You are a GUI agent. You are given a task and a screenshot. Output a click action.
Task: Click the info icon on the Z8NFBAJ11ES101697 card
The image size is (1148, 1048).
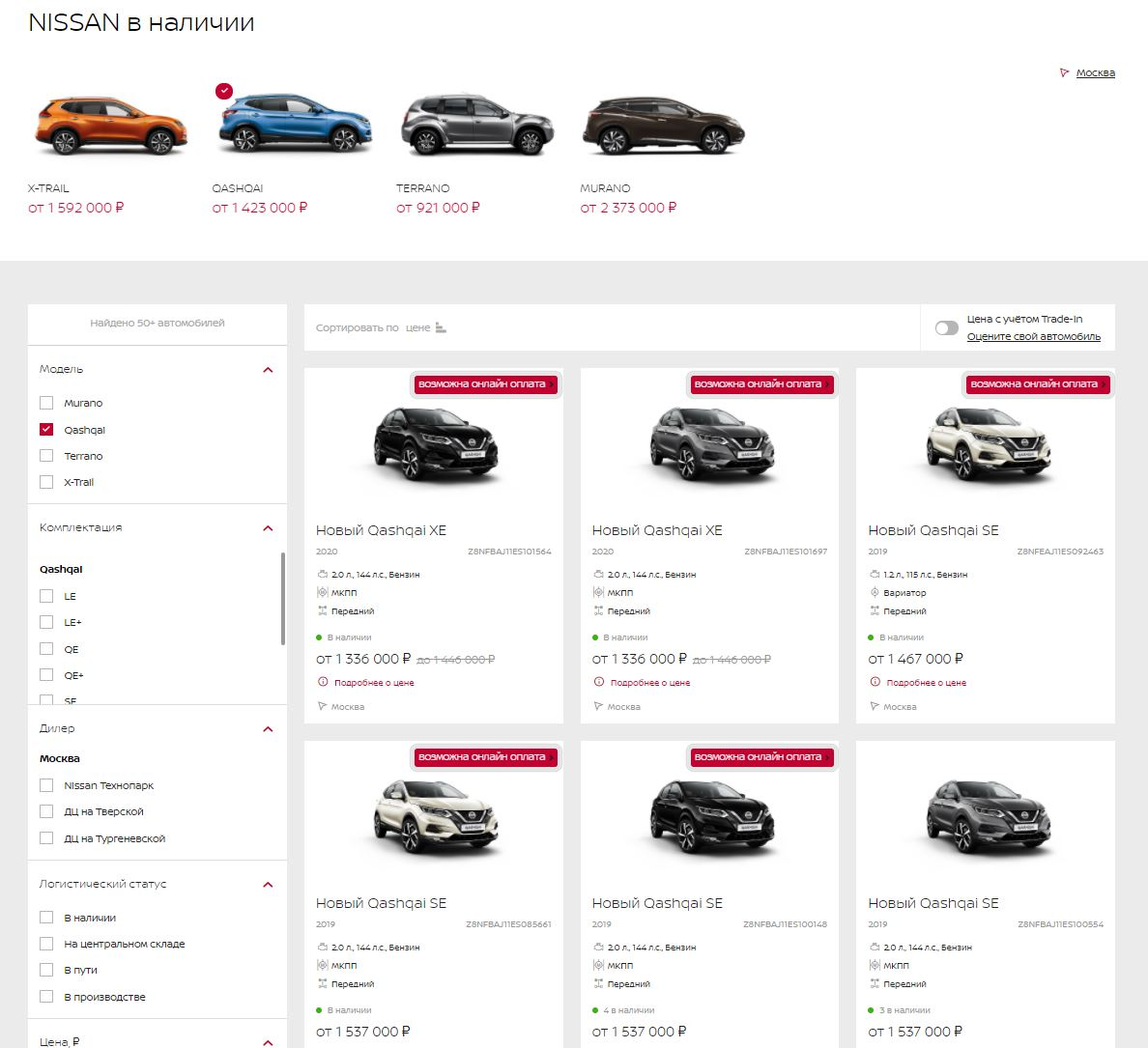pos(599,682)
